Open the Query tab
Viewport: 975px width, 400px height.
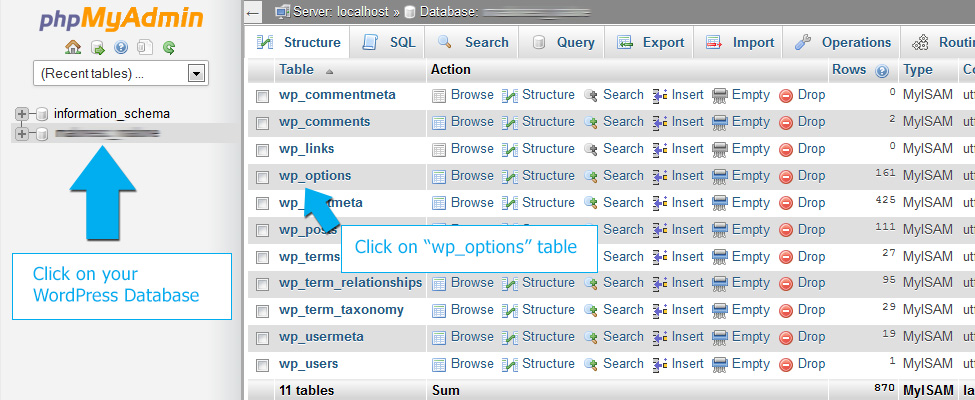pos(563,42)
